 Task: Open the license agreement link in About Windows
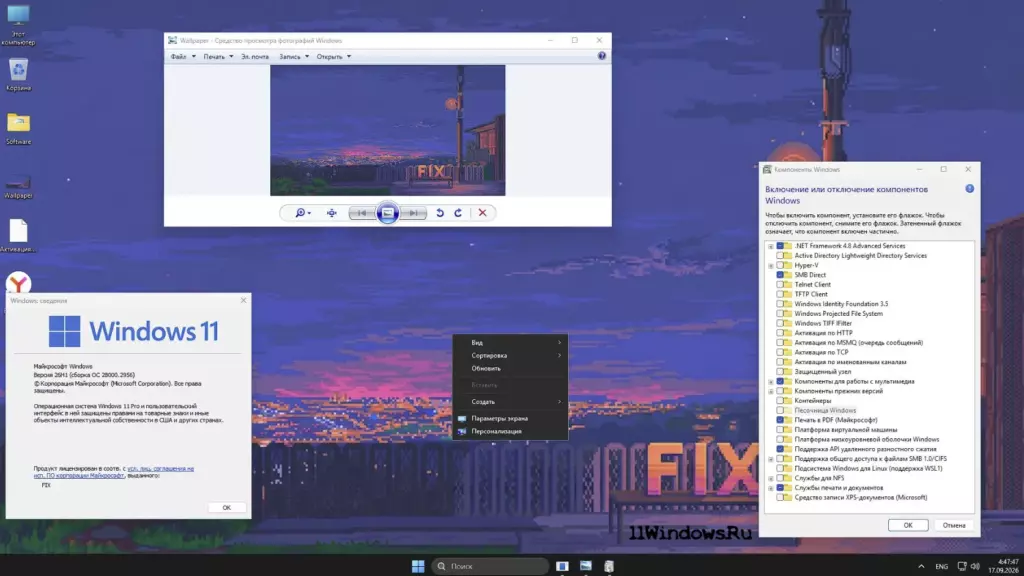coord(114,472)
